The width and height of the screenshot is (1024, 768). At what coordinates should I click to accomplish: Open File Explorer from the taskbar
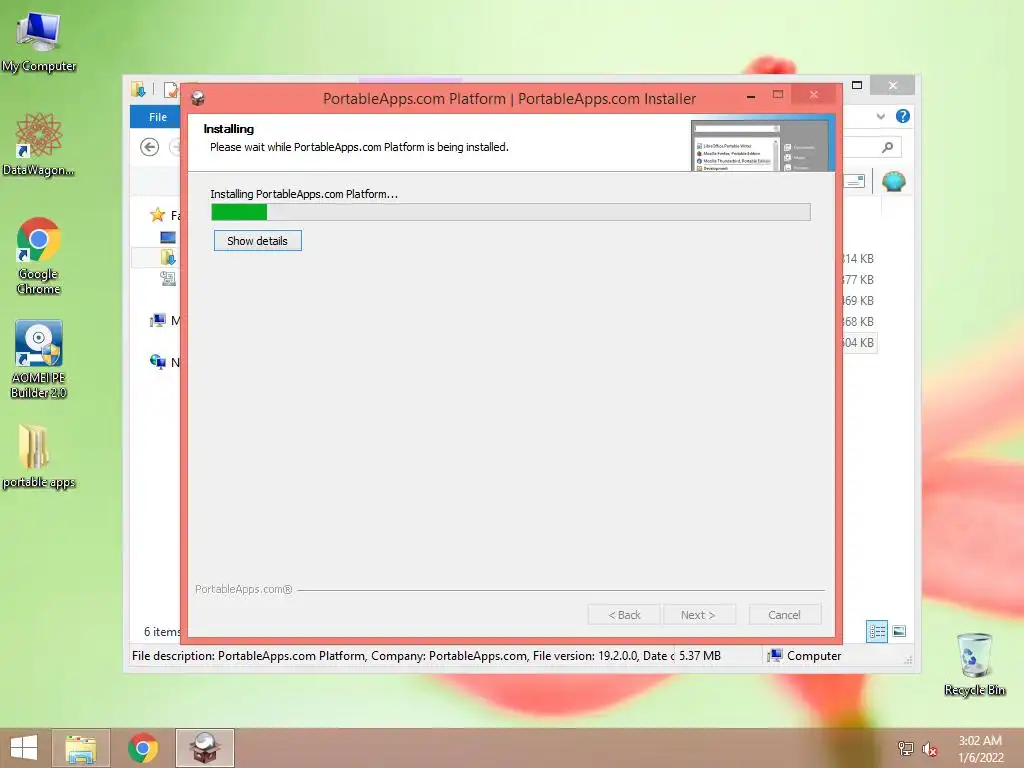point(81,748)
